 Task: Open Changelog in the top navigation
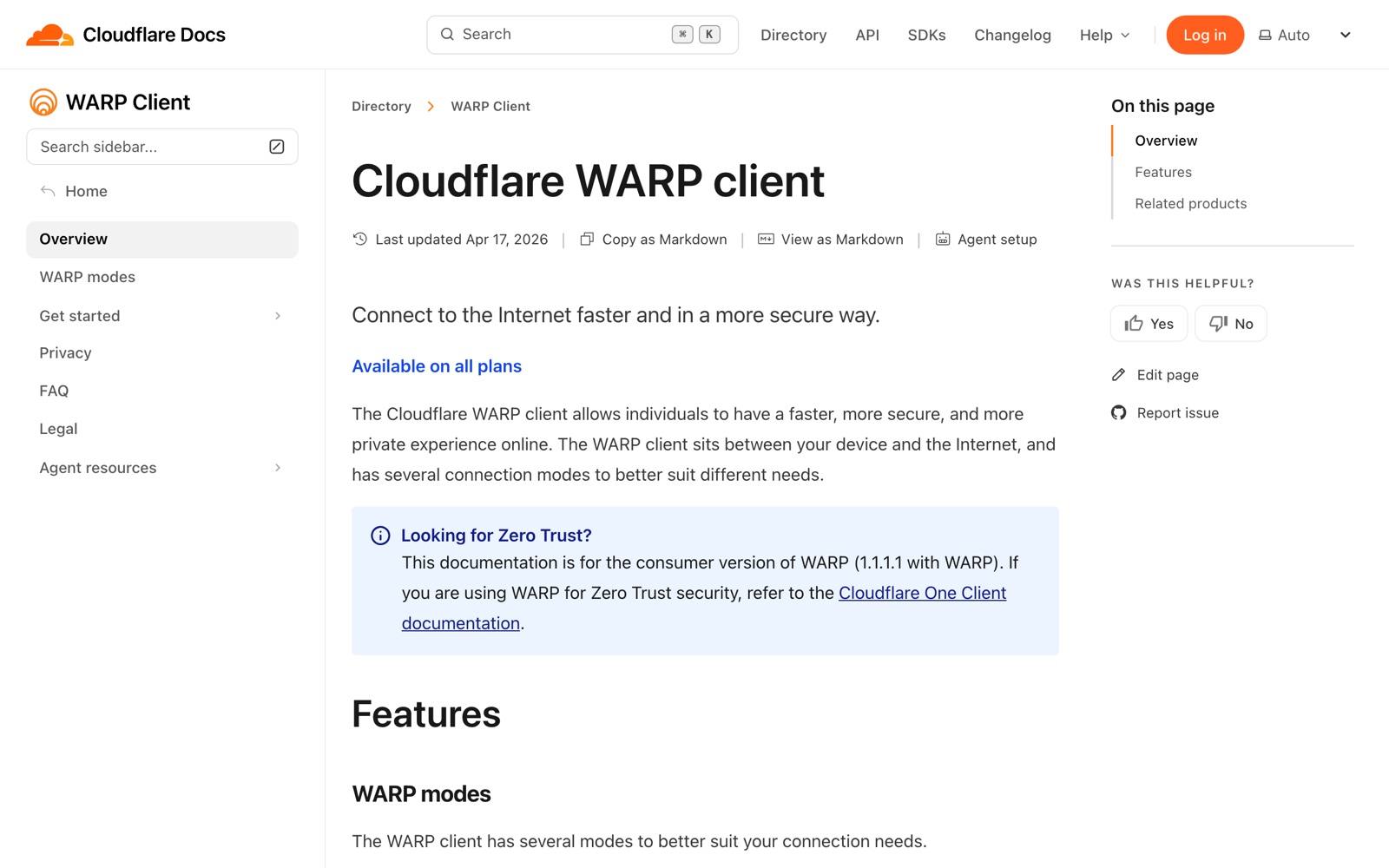tap(1012, 36)
